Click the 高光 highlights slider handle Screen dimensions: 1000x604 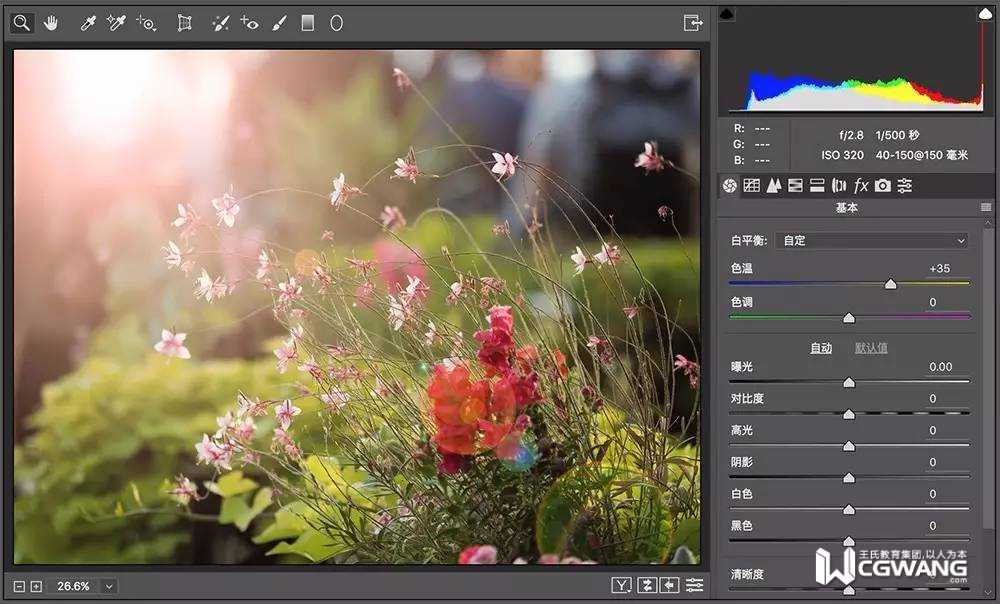tap(849, 446)
